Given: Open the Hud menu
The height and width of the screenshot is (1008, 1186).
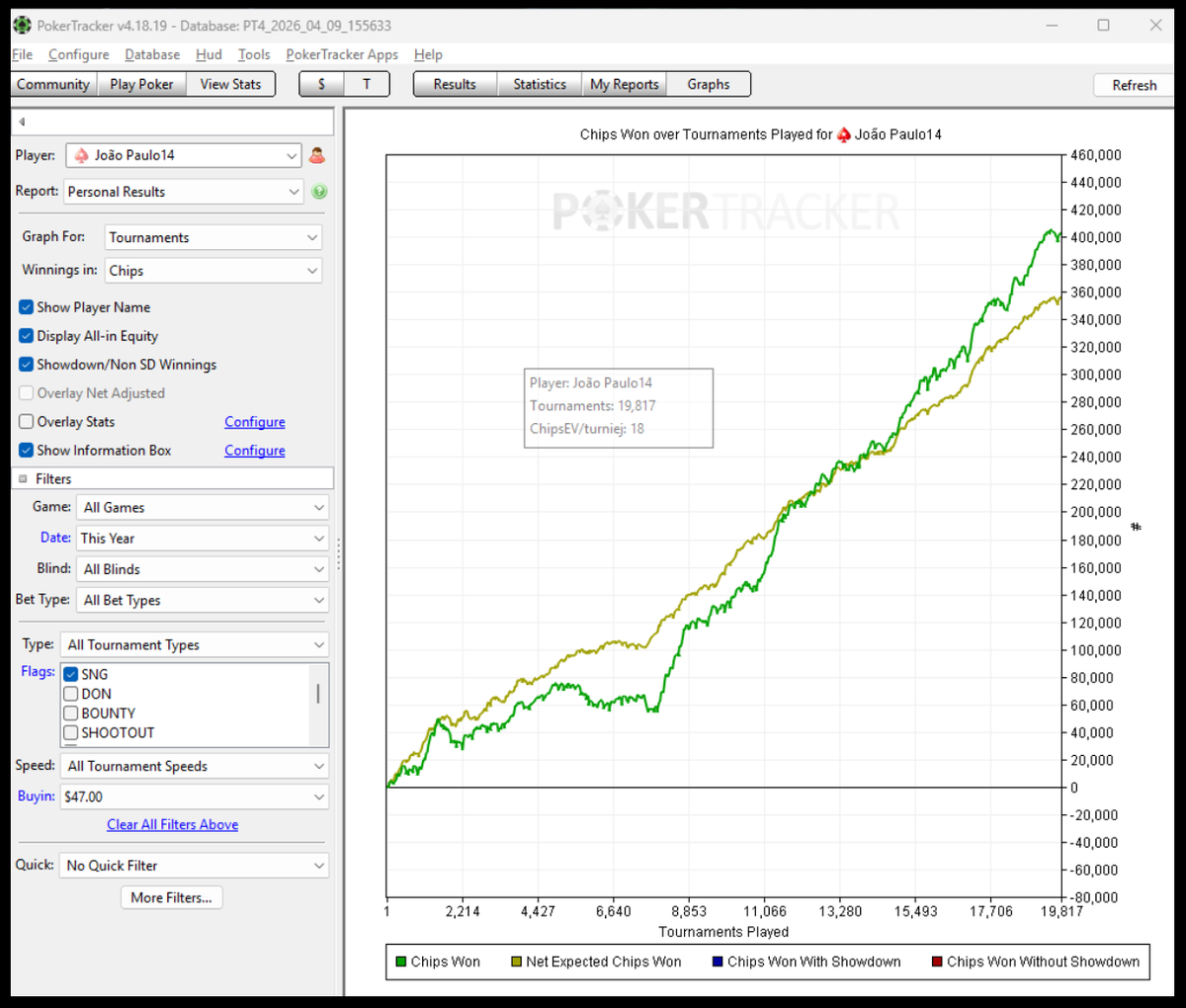Looking at the screenshot, I should click(x=209, y=54).
